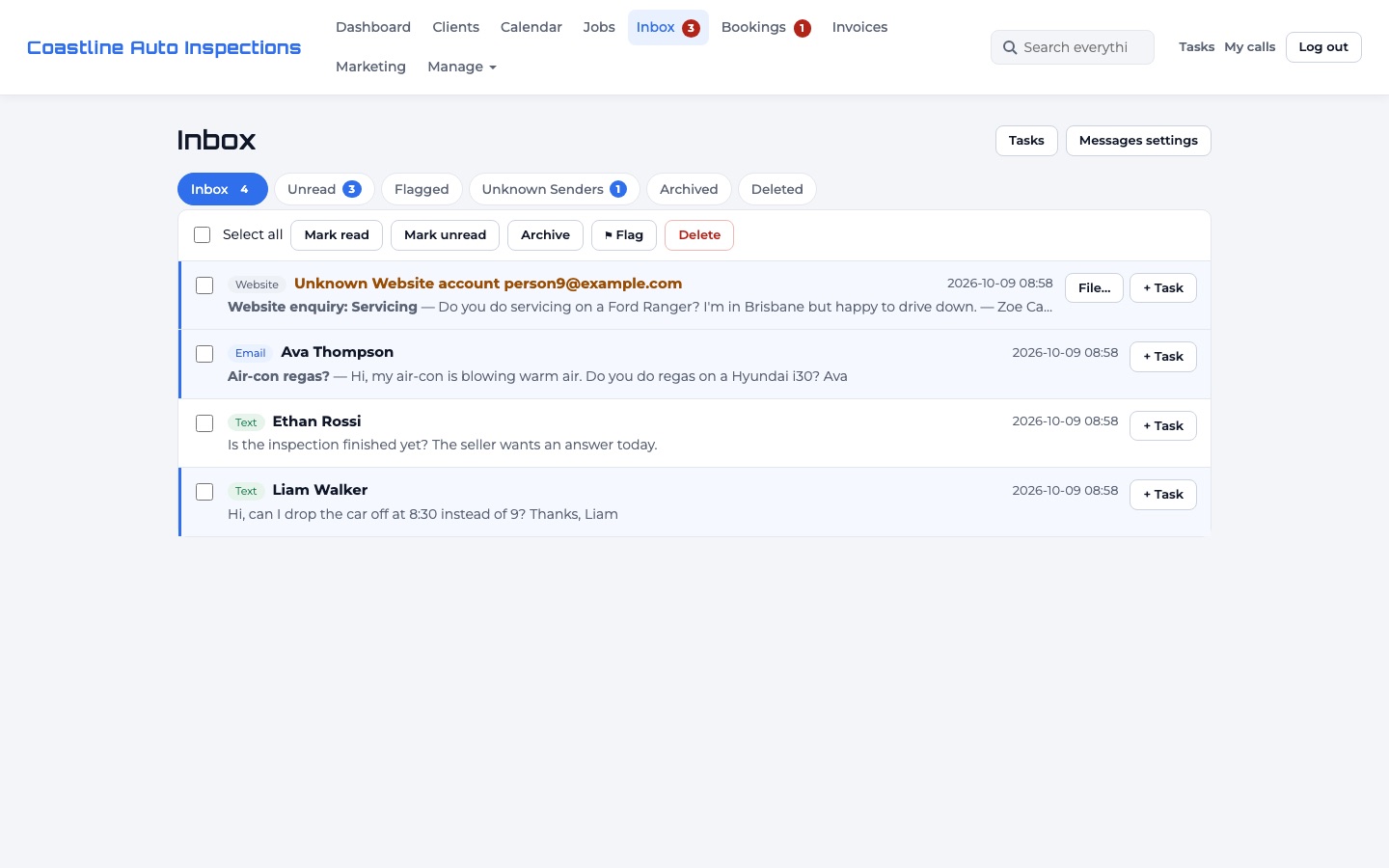
Task: Switch to the Flagged tab
Action: (422, 189)
